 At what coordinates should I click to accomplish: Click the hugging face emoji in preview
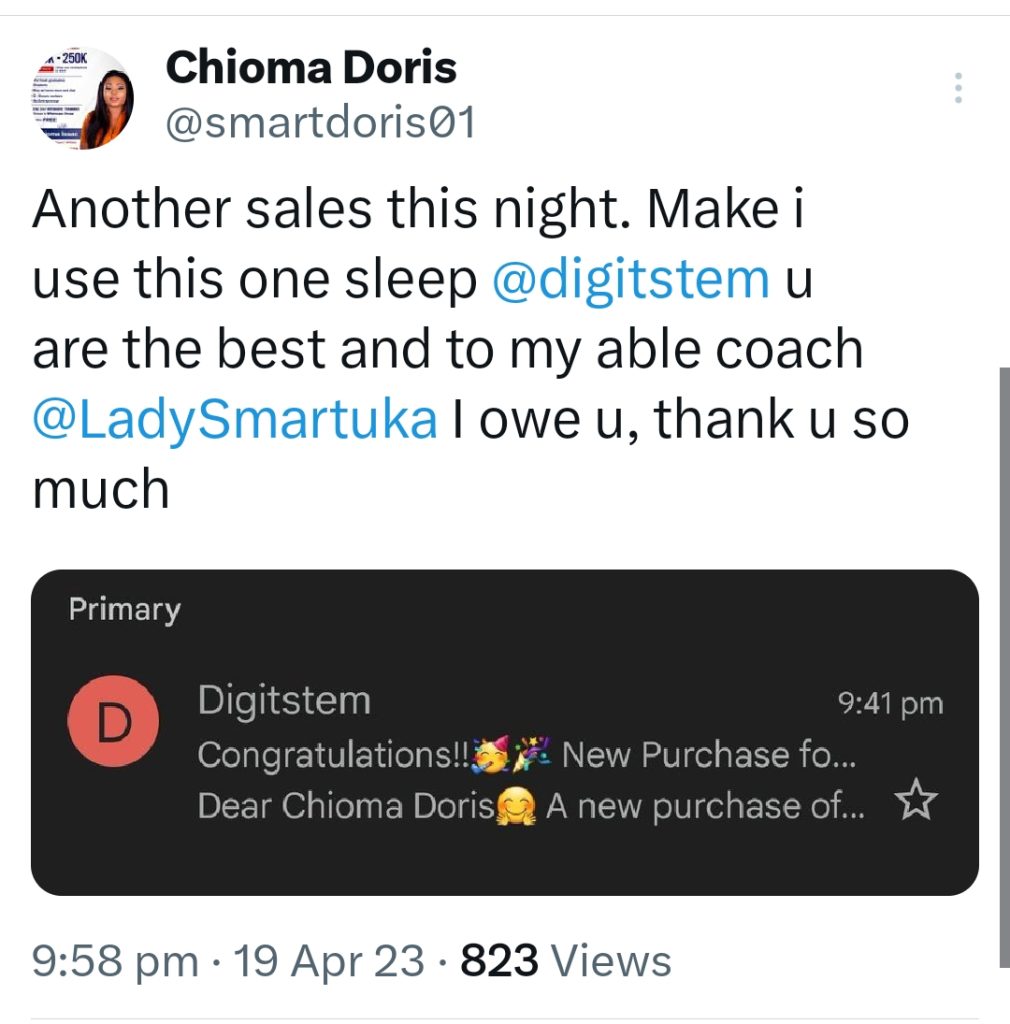click(515, 805)
